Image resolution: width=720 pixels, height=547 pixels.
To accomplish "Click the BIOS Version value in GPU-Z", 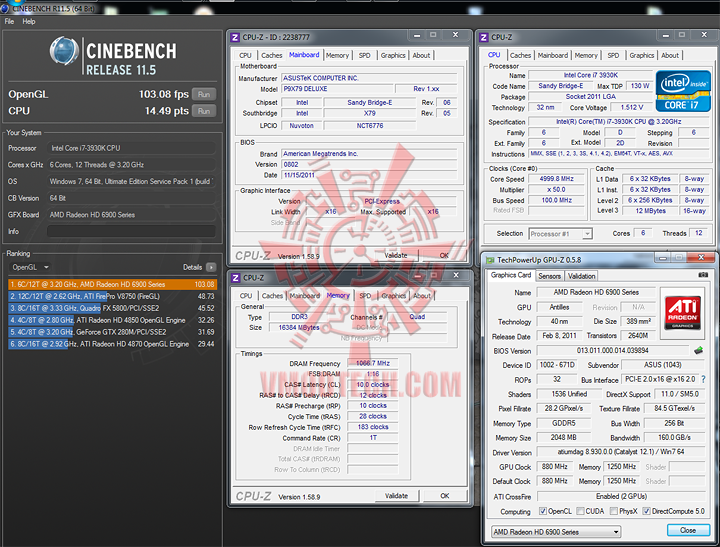I will click(613, 350).
